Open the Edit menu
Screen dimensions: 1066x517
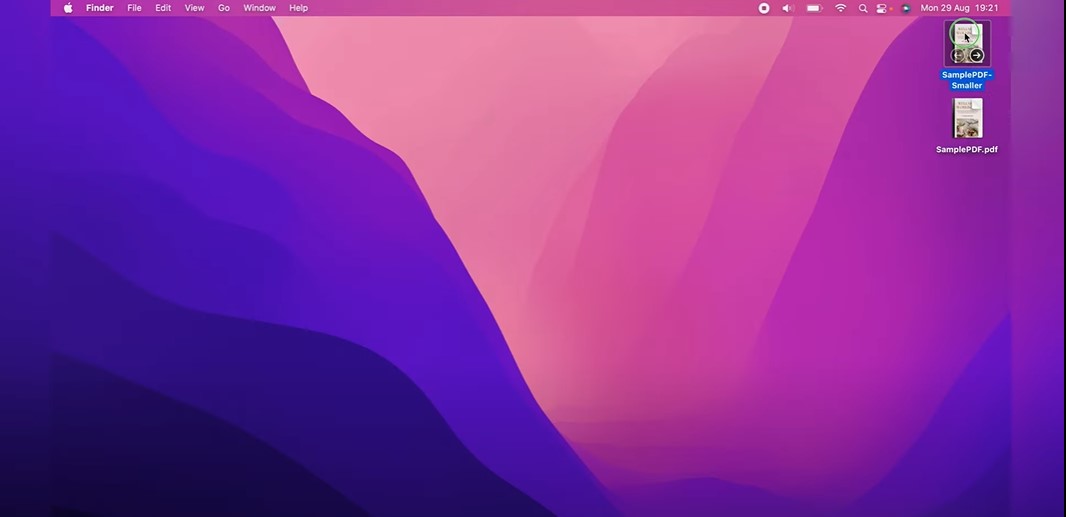[163, 8]
